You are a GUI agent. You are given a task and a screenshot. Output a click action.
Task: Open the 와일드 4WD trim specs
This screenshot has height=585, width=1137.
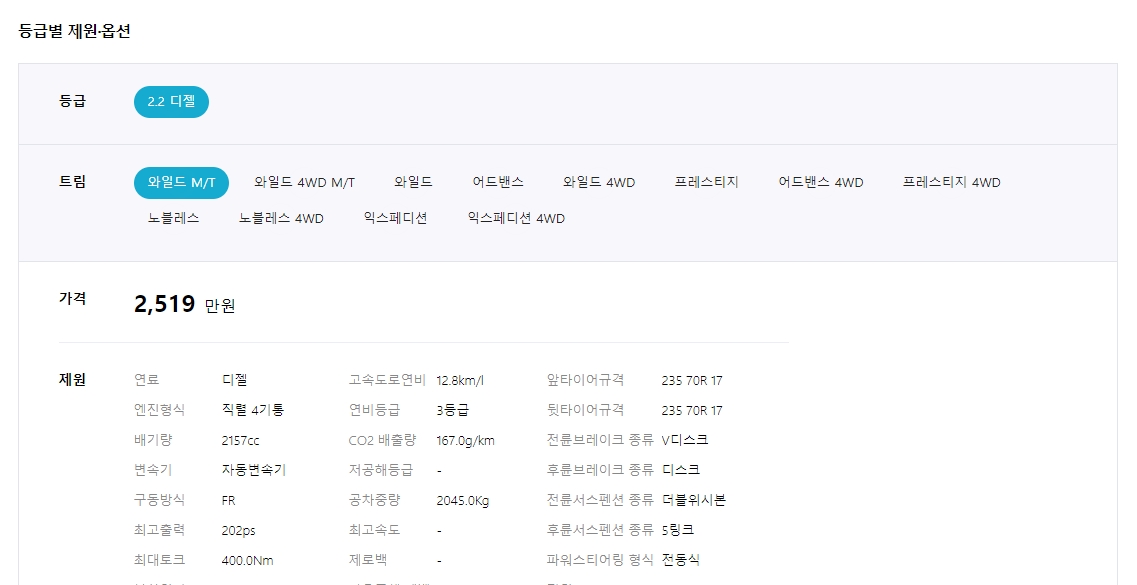tap(599, 182)
